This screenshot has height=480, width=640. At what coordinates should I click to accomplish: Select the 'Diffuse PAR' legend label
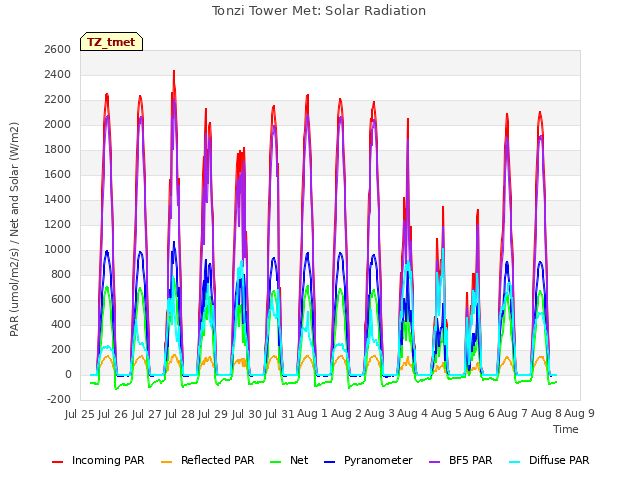[x=559, y=460]
